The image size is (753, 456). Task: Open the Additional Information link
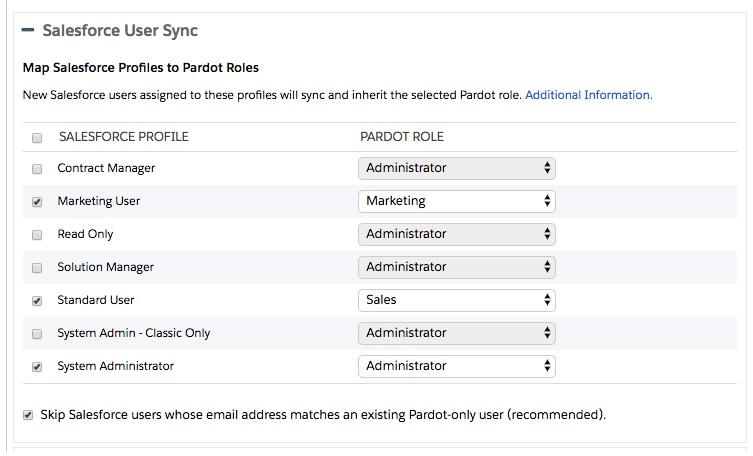click(588, 95)
